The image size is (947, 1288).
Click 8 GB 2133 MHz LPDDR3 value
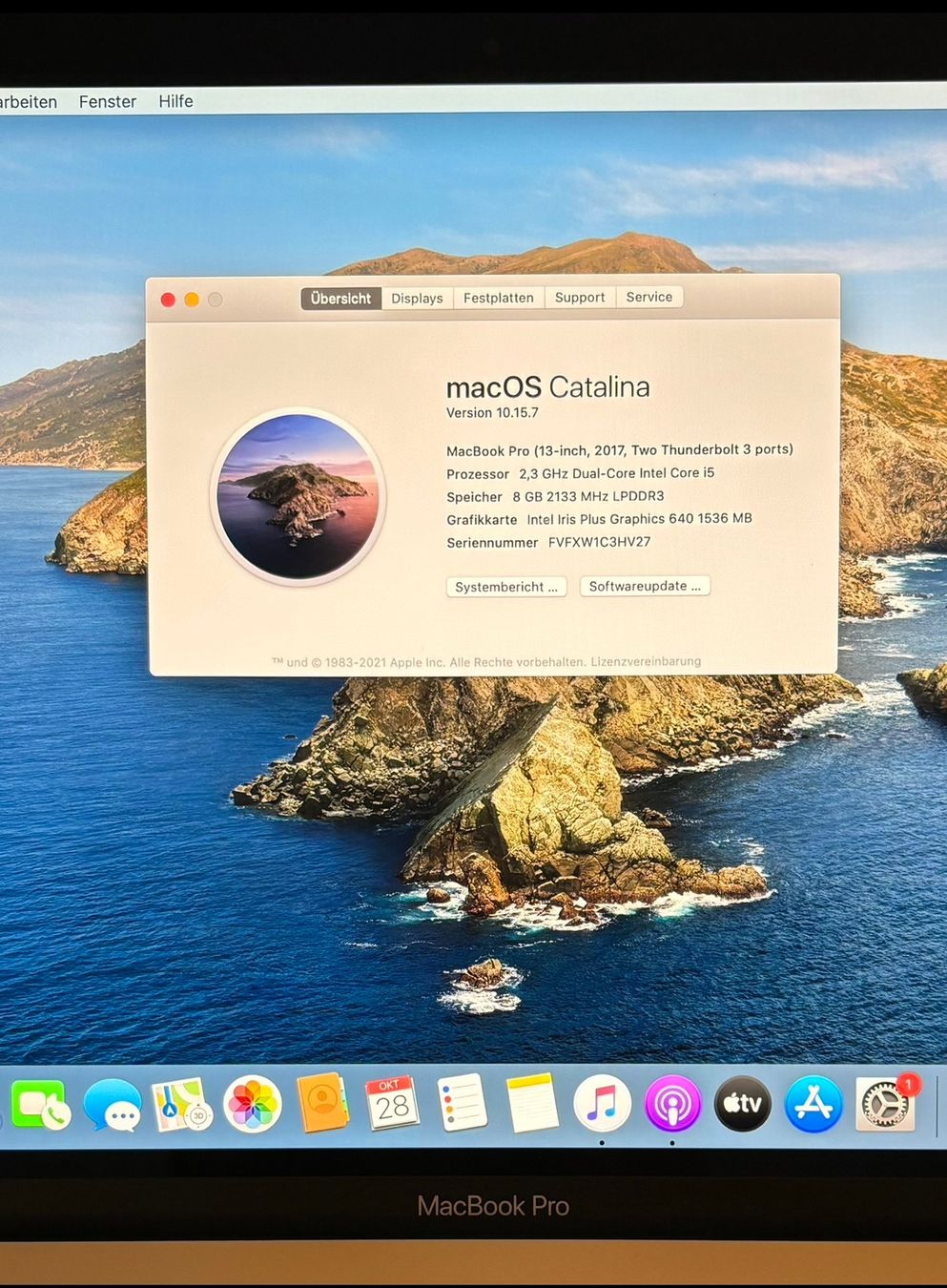click(x=588, y=496)
